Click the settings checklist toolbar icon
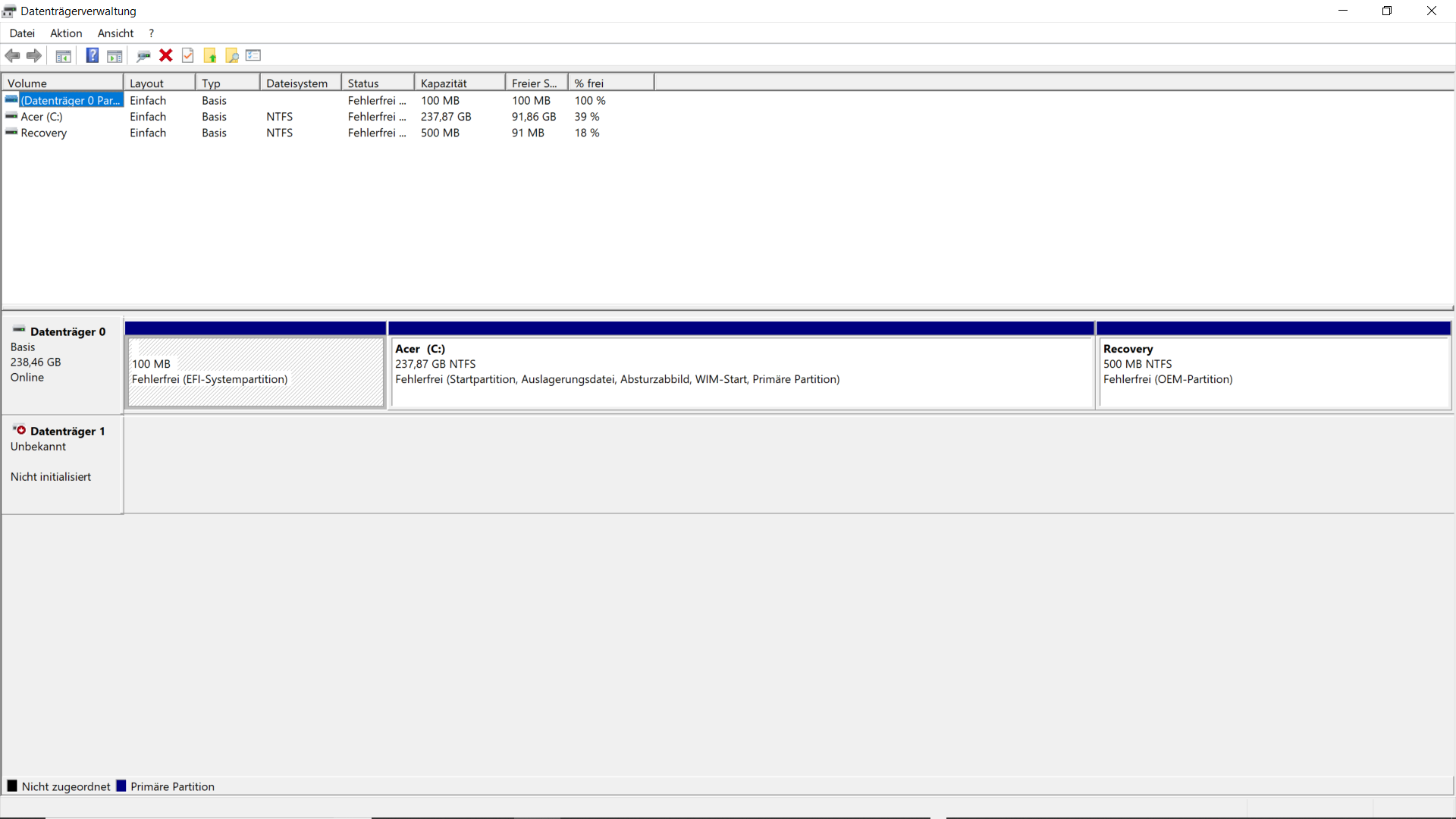Viewport: 1456px width, 819px height. click(x=253, y=55)
